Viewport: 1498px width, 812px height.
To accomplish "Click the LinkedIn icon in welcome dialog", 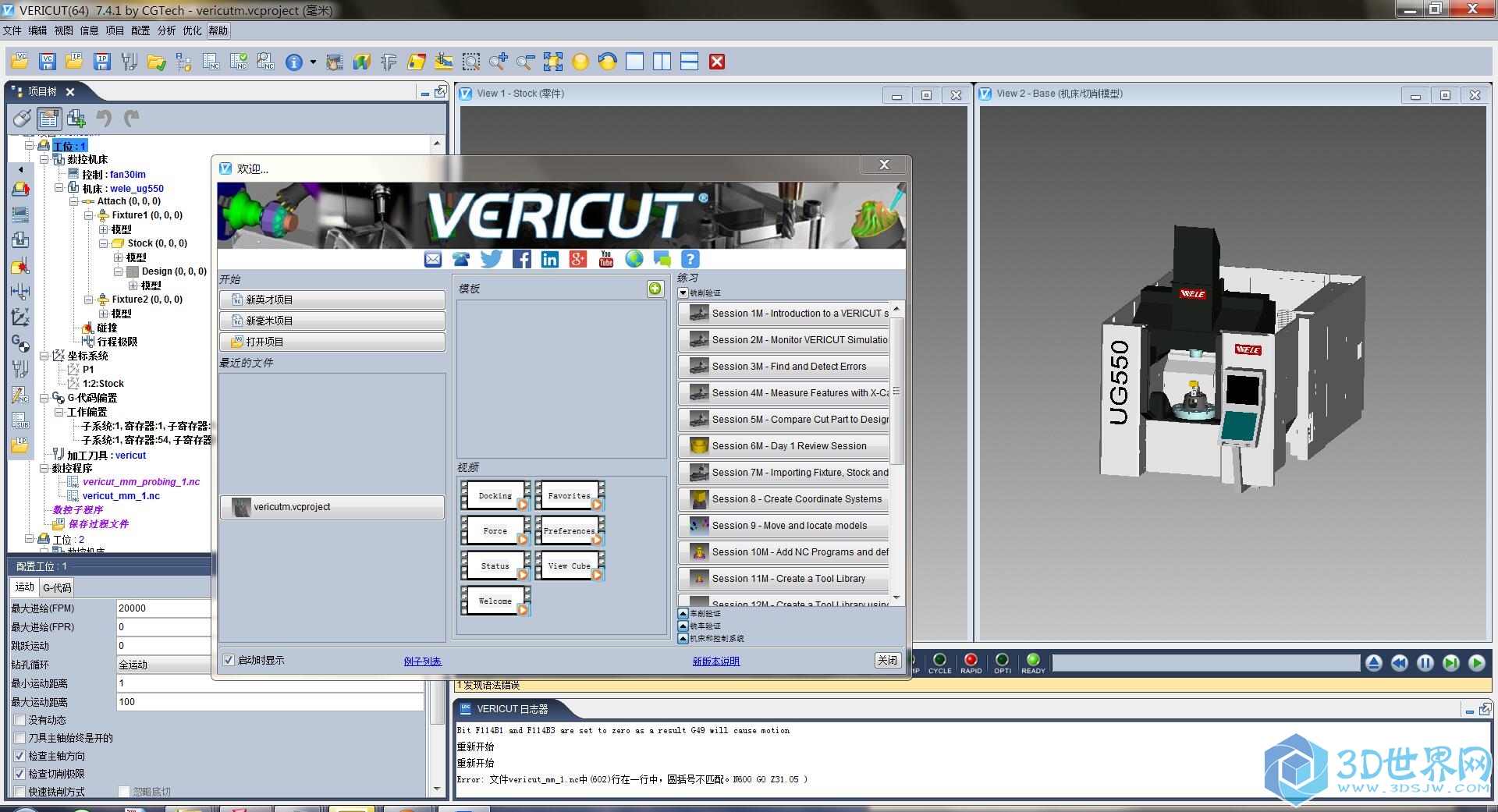I will [x=550, y=259].
